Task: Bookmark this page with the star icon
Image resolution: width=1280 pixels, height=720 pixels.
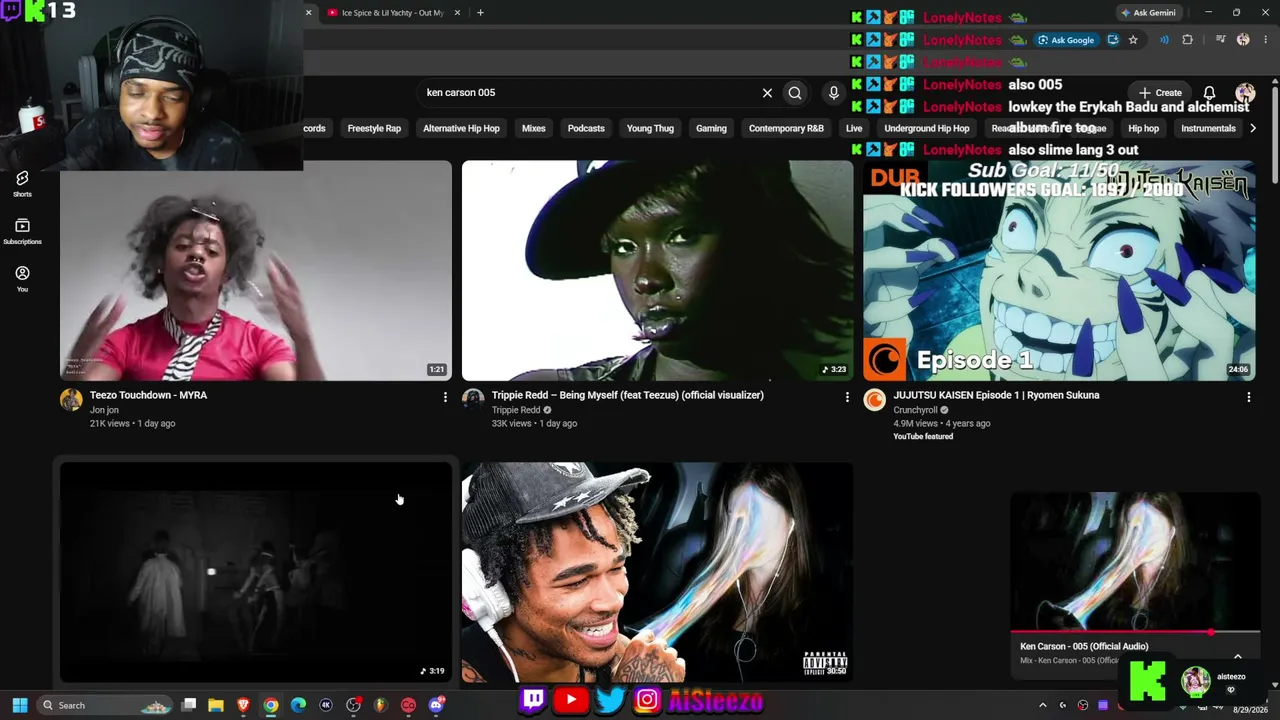Action: [x=1133, y=40]
